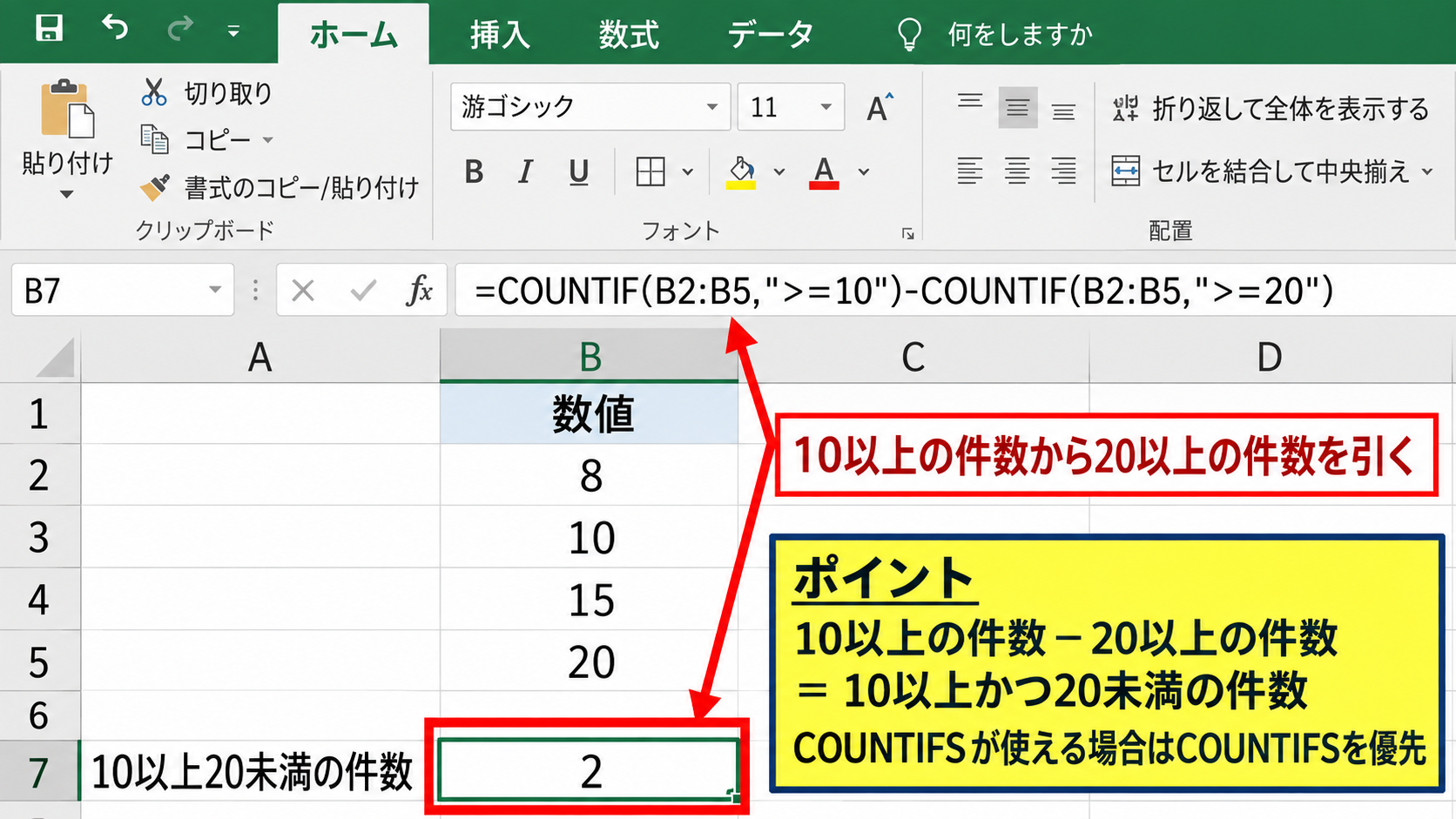Click the 貼り付け clipboard icon
1456x819 pixels.
pos(67,109)
